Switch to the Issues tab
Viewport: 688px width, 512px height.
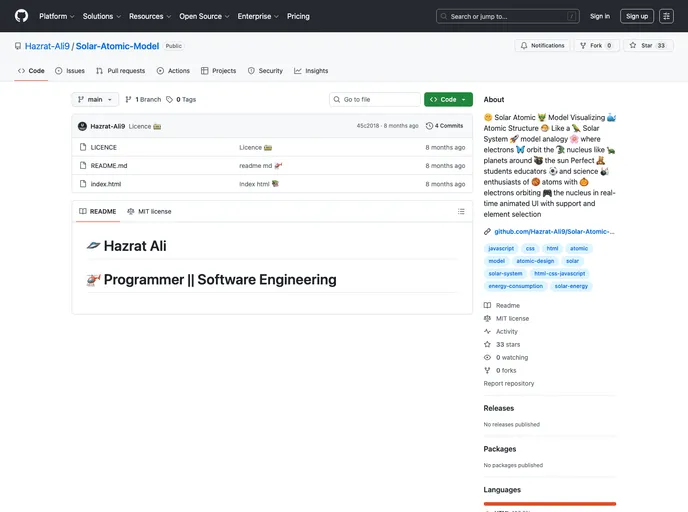pyautogui.click(x=70, y=71)
